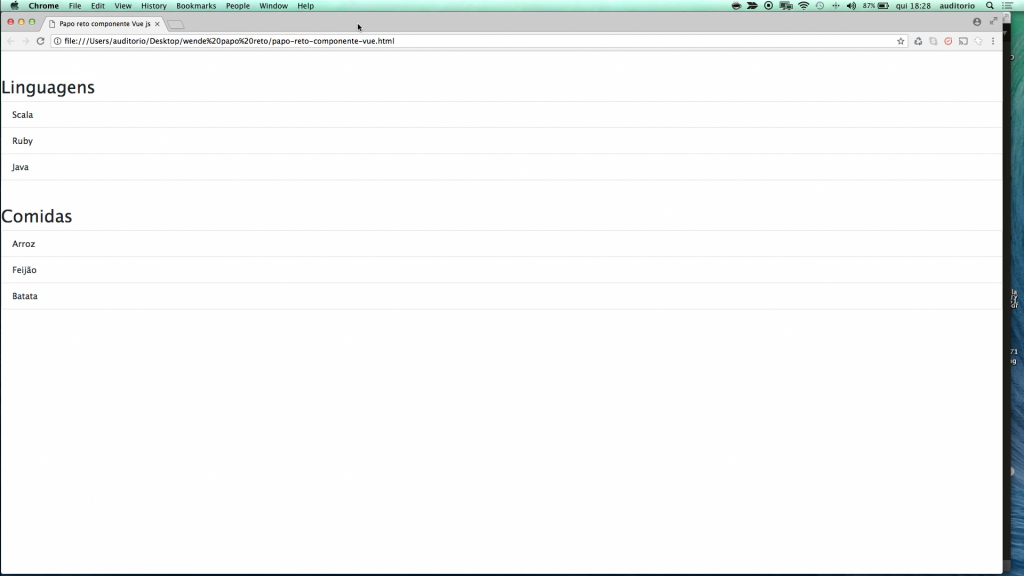
Task: Mute sound via the volume menu icon
Action: point(852,5)
